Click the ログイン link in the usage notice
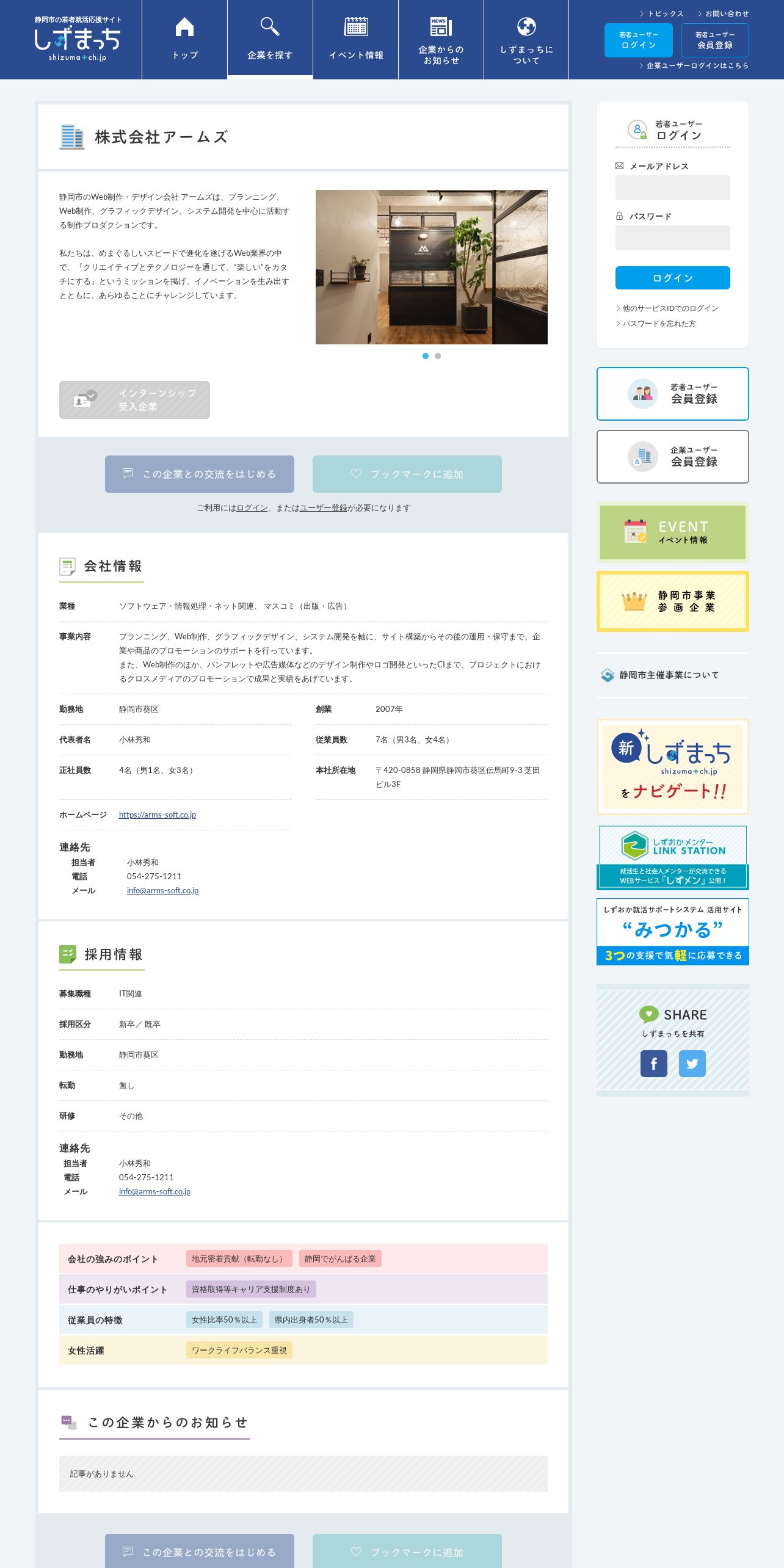 point(252,508)
